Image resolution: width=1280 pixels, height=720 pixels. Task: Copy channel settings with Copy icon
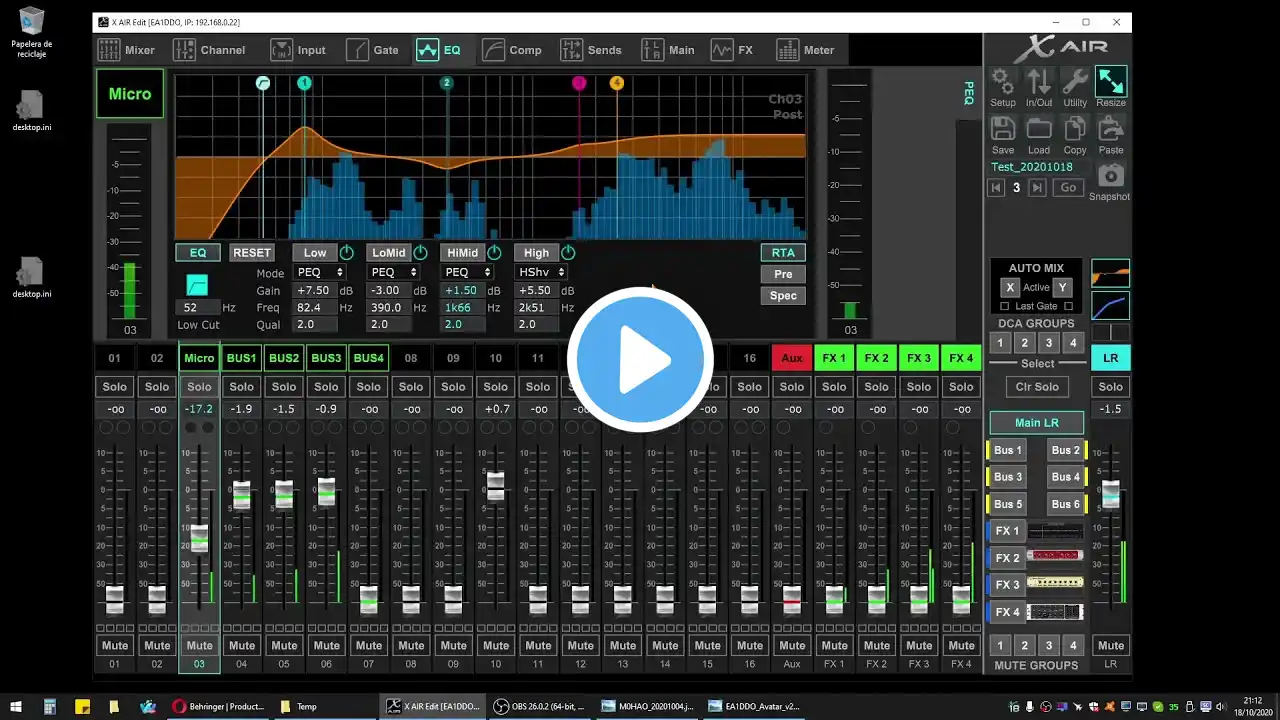click(x=1075, y=129)
